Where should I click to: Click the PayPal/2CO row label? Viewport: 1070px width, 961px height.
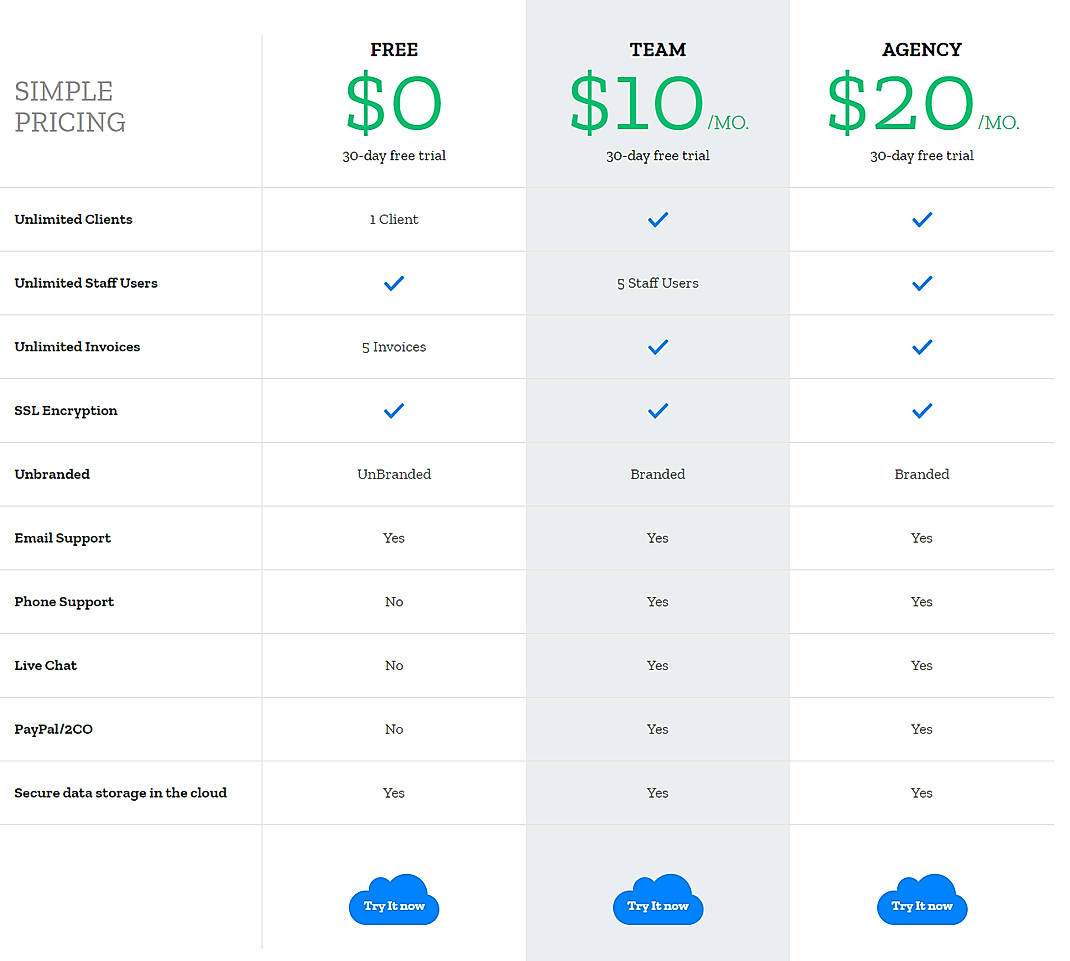pyautogui.click(x=53, y=729)
